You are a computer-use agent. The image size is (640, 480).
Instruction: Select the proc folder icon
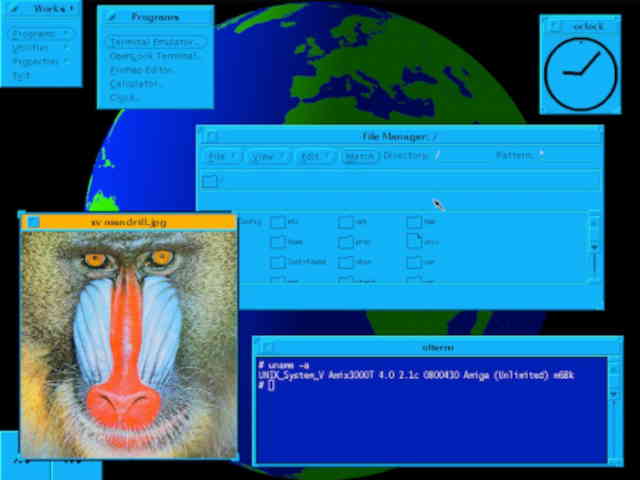point(346,242)
